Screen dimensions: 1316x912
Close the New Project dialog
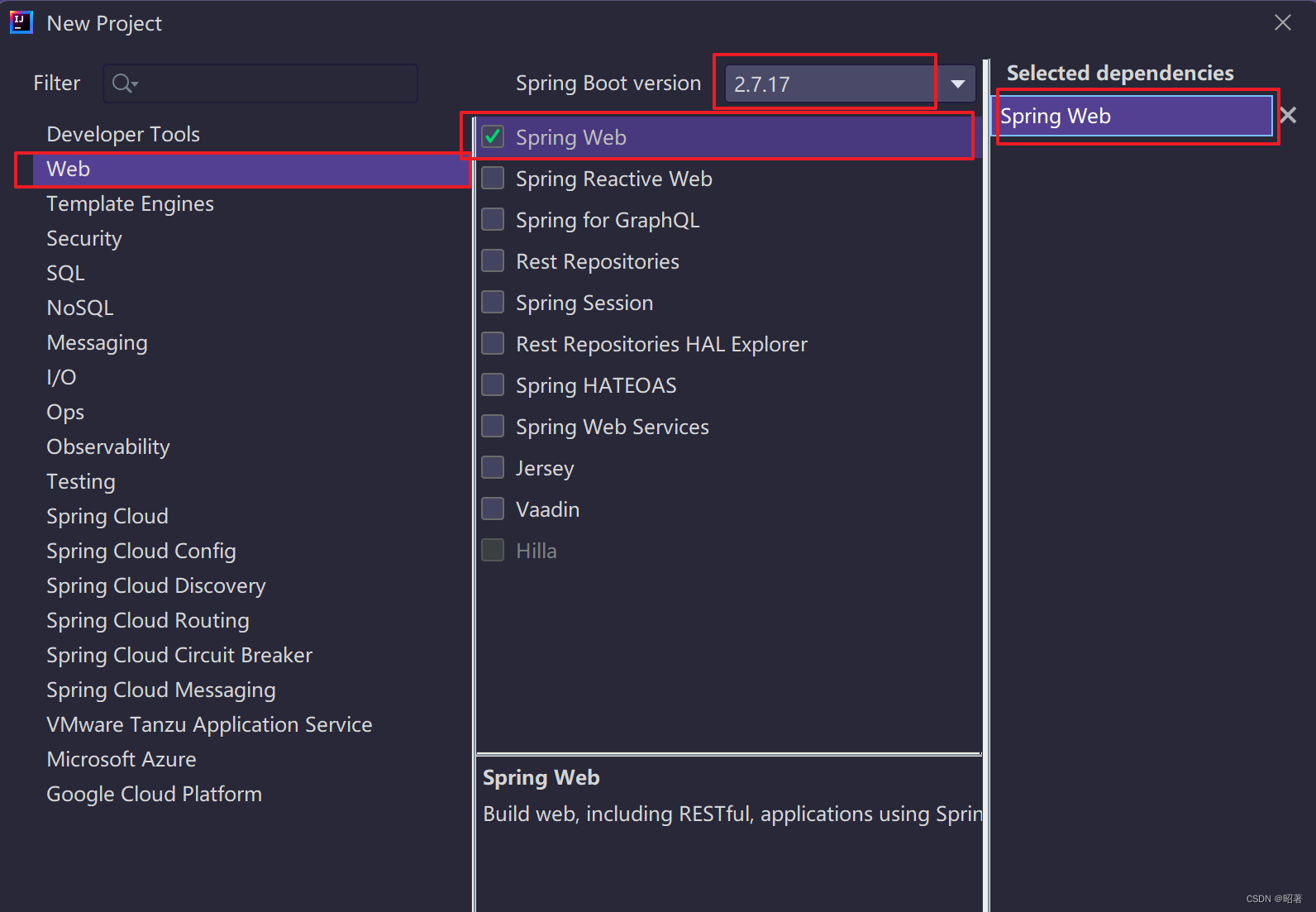click(x=1282, y=22)
